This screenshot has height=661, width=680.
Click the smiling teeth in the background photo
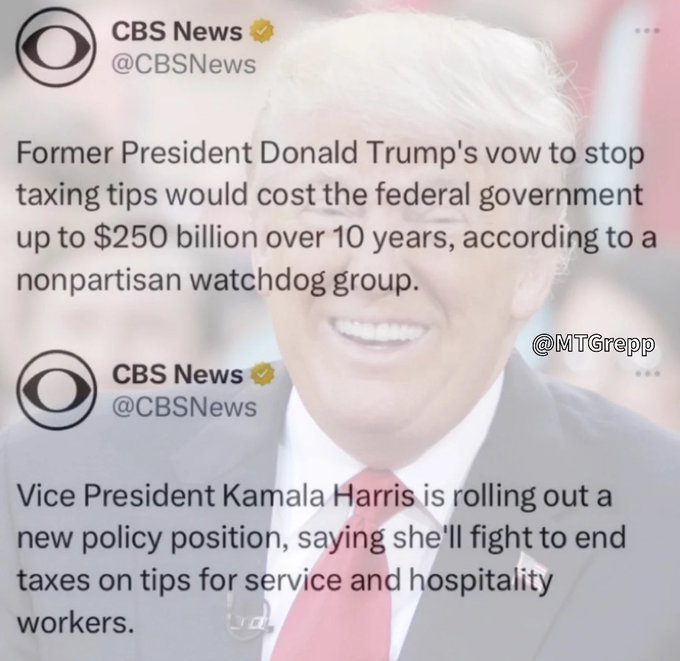[x=379, y=332]
